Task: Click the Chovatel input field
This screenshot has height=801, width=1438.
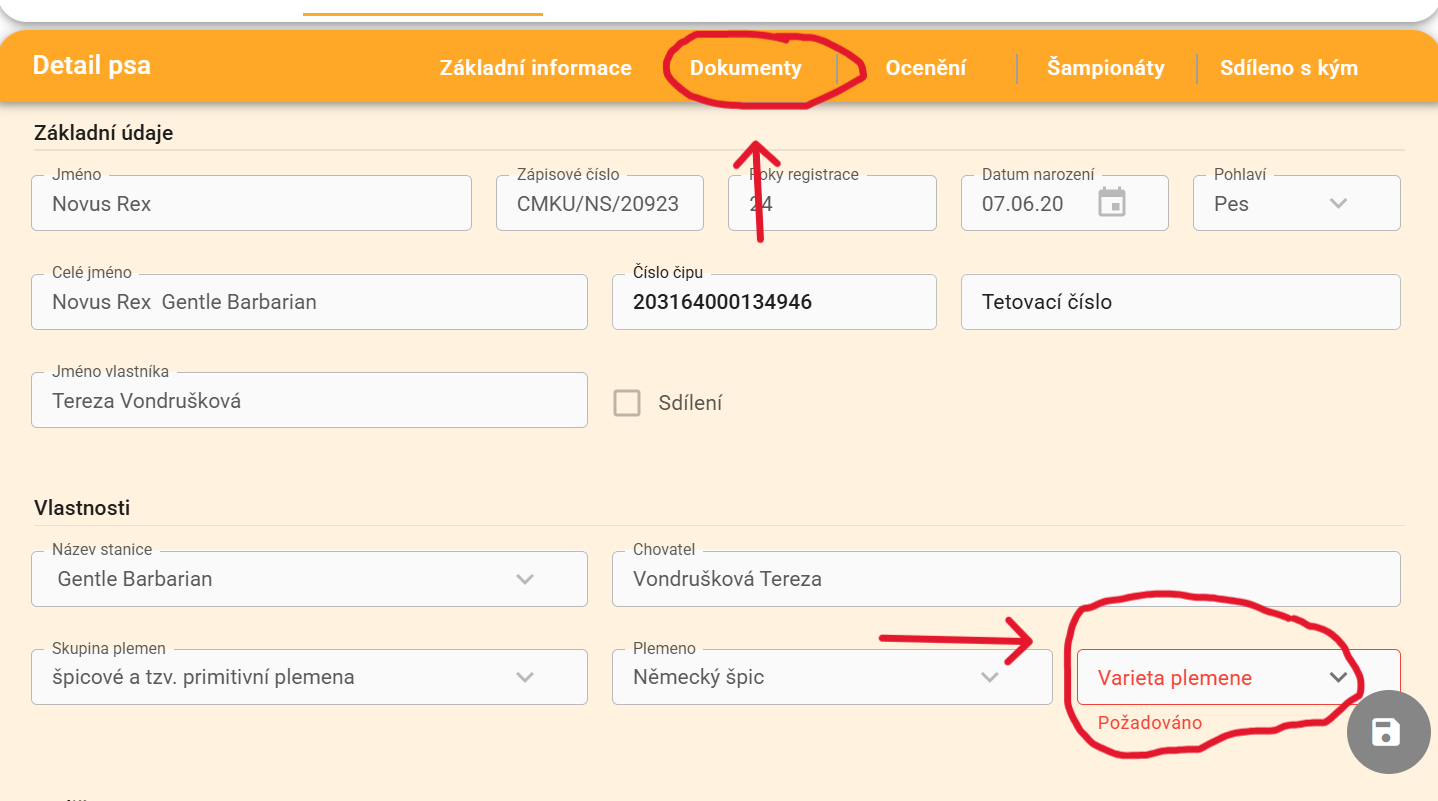Action: [1005, 579]
